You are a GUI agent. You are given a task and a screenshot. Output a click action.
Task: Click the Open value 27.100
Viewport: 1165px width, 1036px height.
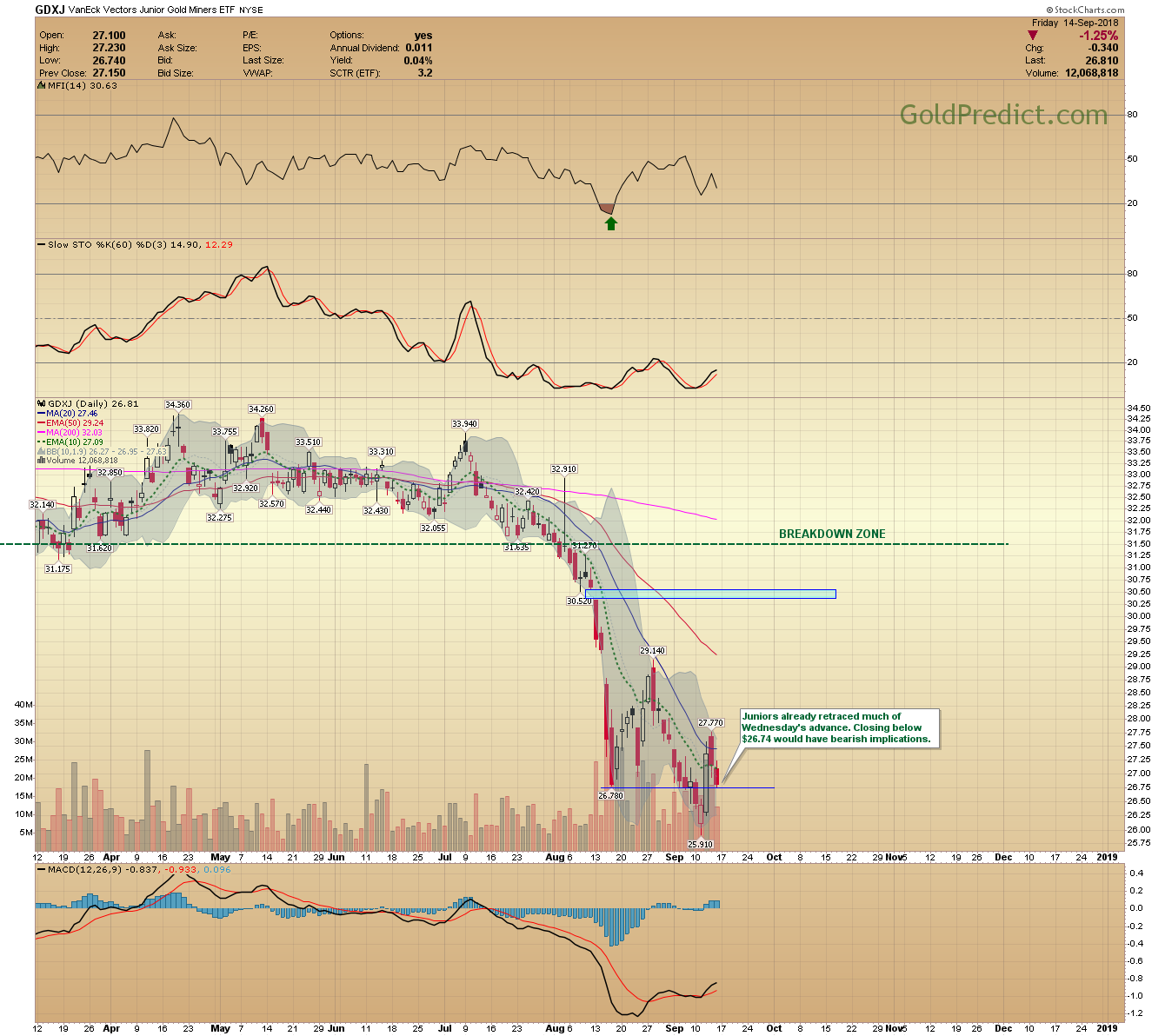(x=109, y=36)
